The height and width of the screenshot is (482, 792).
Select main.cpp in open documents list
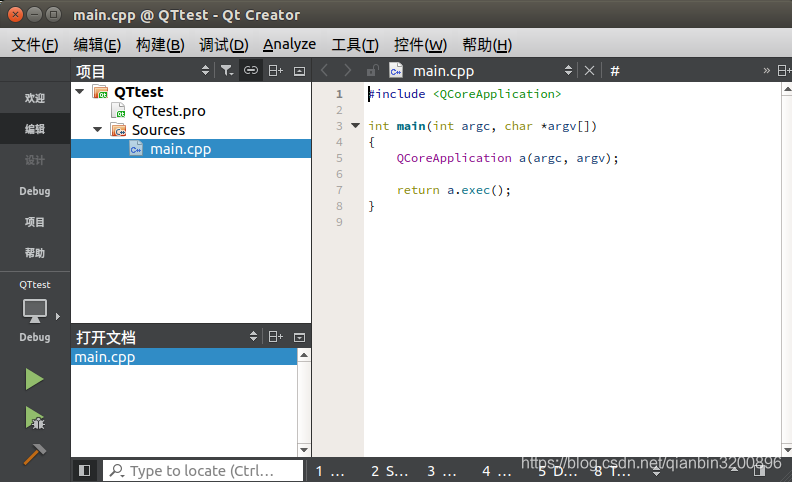click(x=184, y=357)
